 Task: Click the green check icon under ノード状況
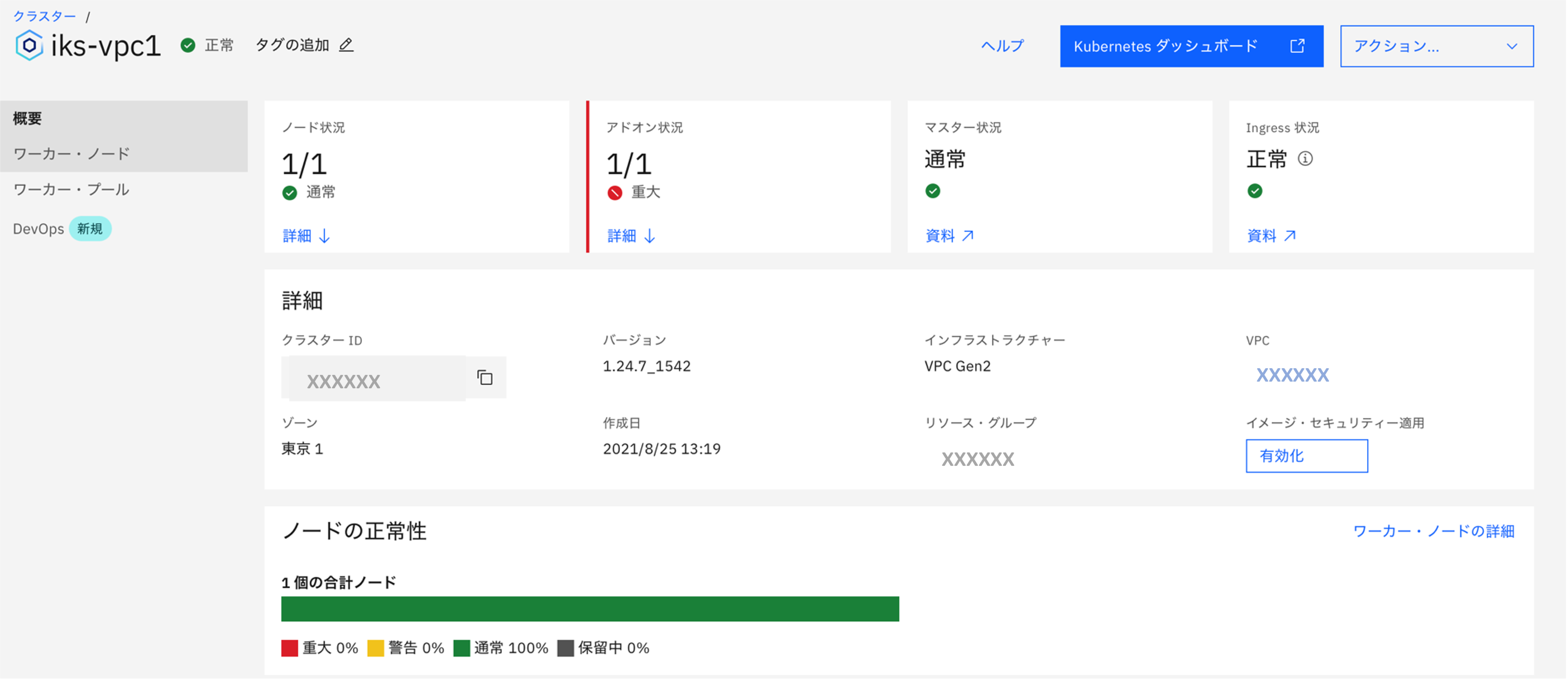click(289, 192)
